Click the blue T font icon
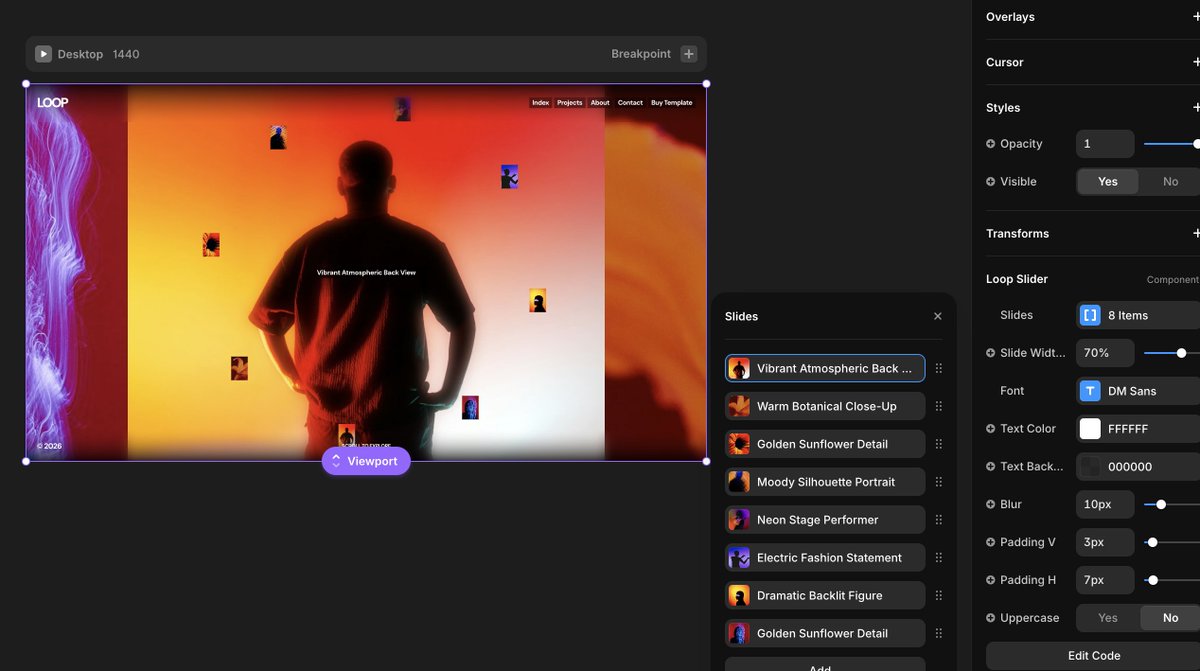Viewport: 1200px width, 671px height. tap(1090, 391)
